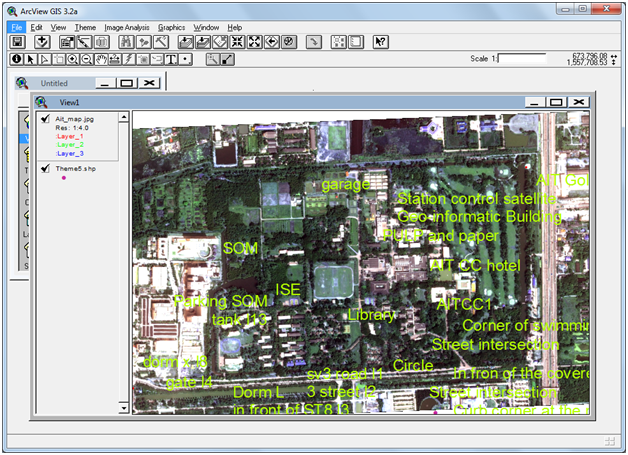Open the Image Analysis menu
Screen dimensions: 628x455
[x=126, y=27]
